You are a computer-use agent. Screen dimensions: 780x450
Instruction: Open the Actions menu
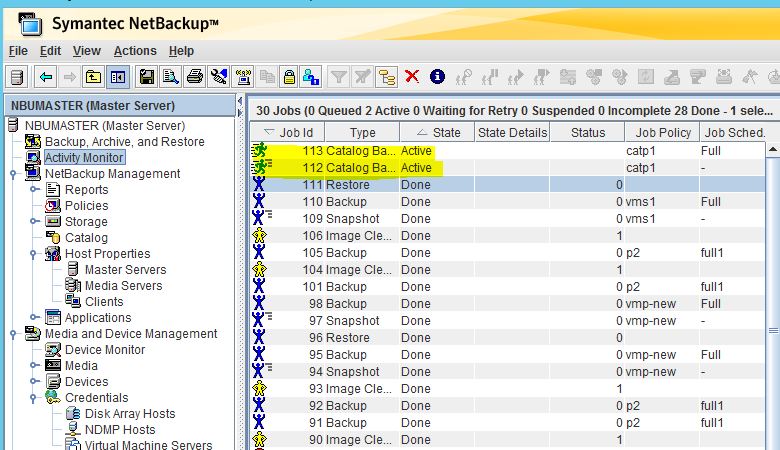135,51
